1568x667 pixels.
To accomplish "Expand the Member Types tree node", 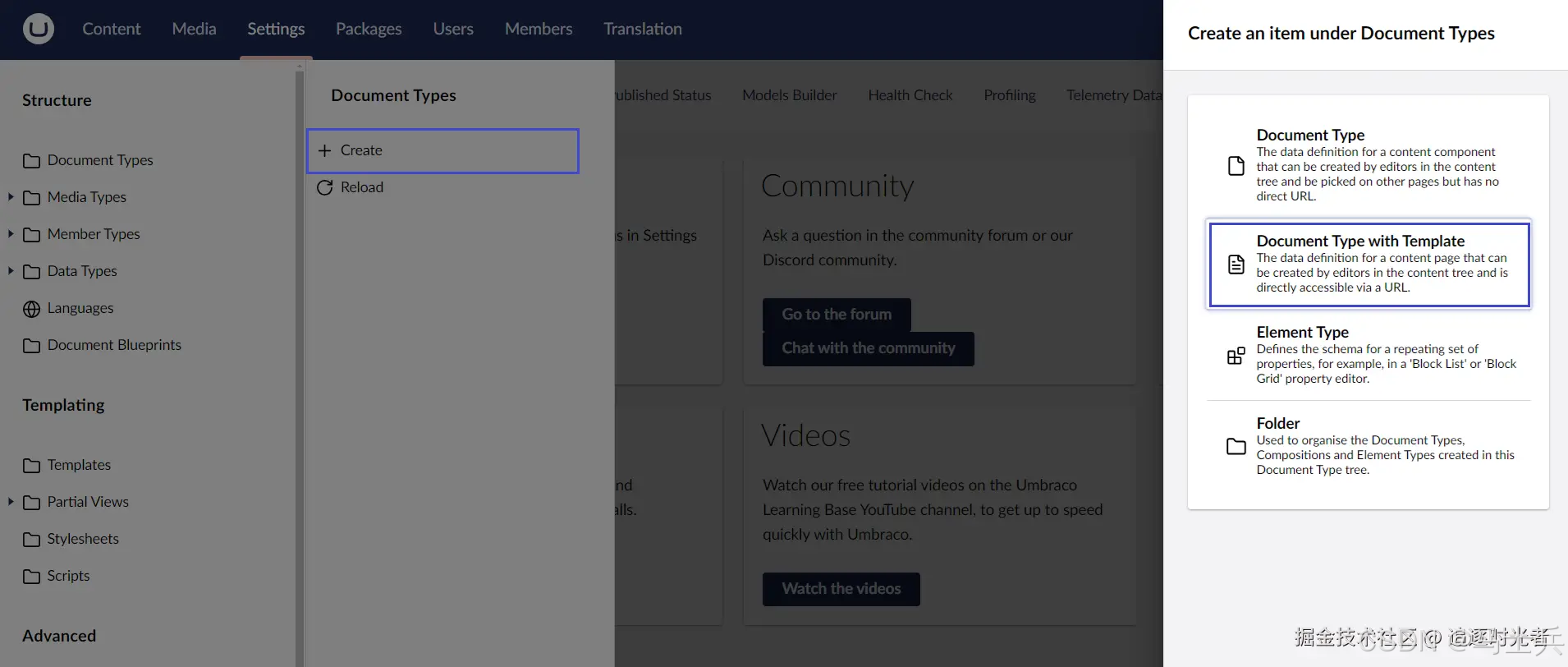I will pyautogui.click(x=10, y=234).
